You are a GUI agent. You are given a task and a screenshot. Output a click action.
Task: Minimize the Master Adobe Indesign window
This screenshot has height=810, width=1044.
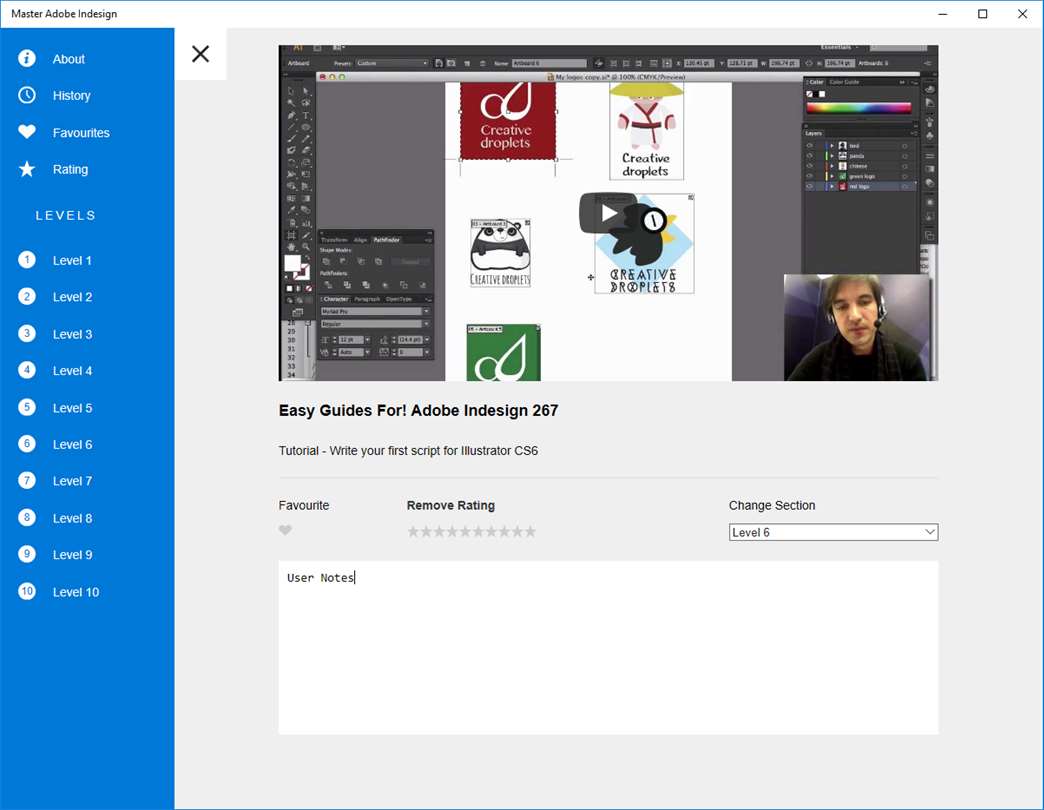pos(943,14)
